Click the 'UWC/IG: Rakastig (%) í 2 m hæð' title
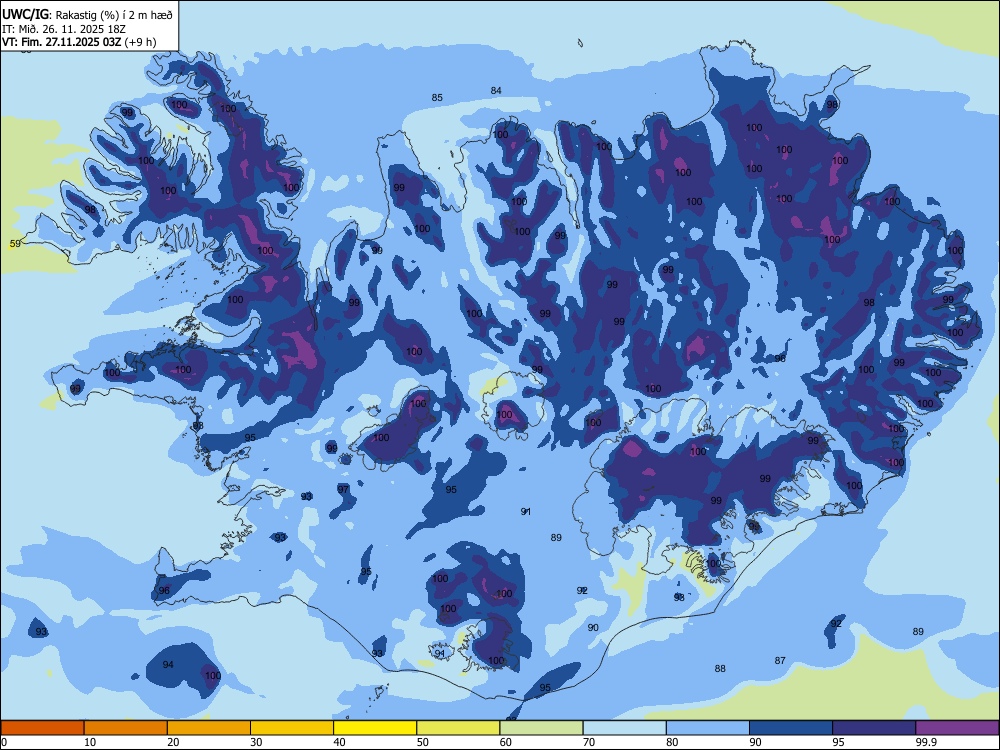 pyautogui.click(x=87, y=15)
